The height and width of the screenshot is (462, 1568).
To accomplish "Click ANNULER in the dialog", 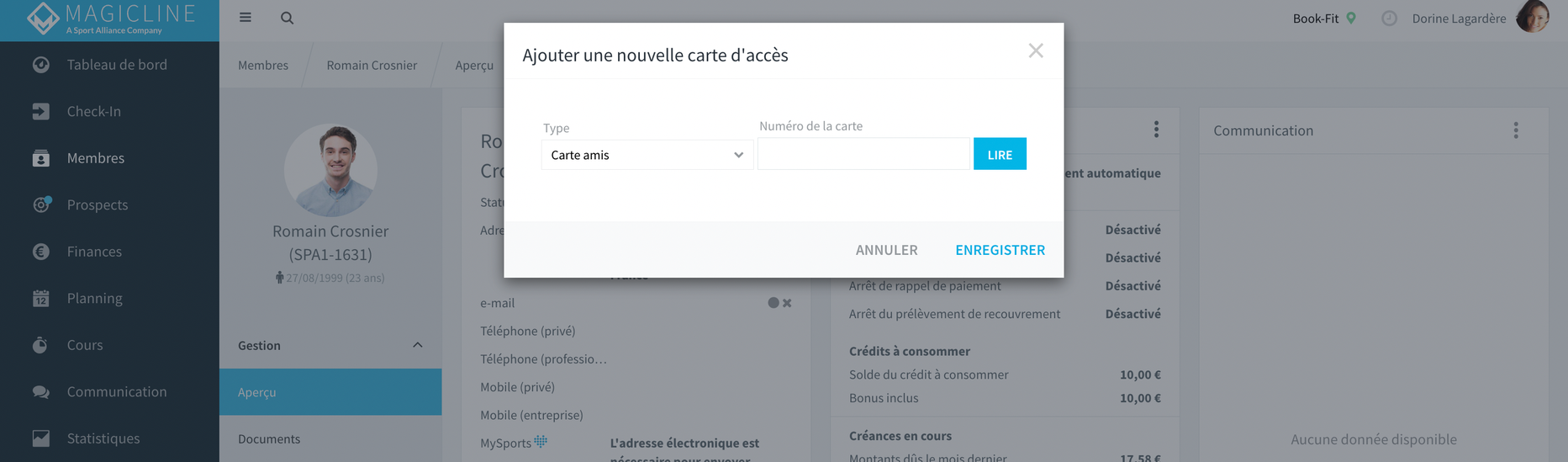I will click(887, 250).
